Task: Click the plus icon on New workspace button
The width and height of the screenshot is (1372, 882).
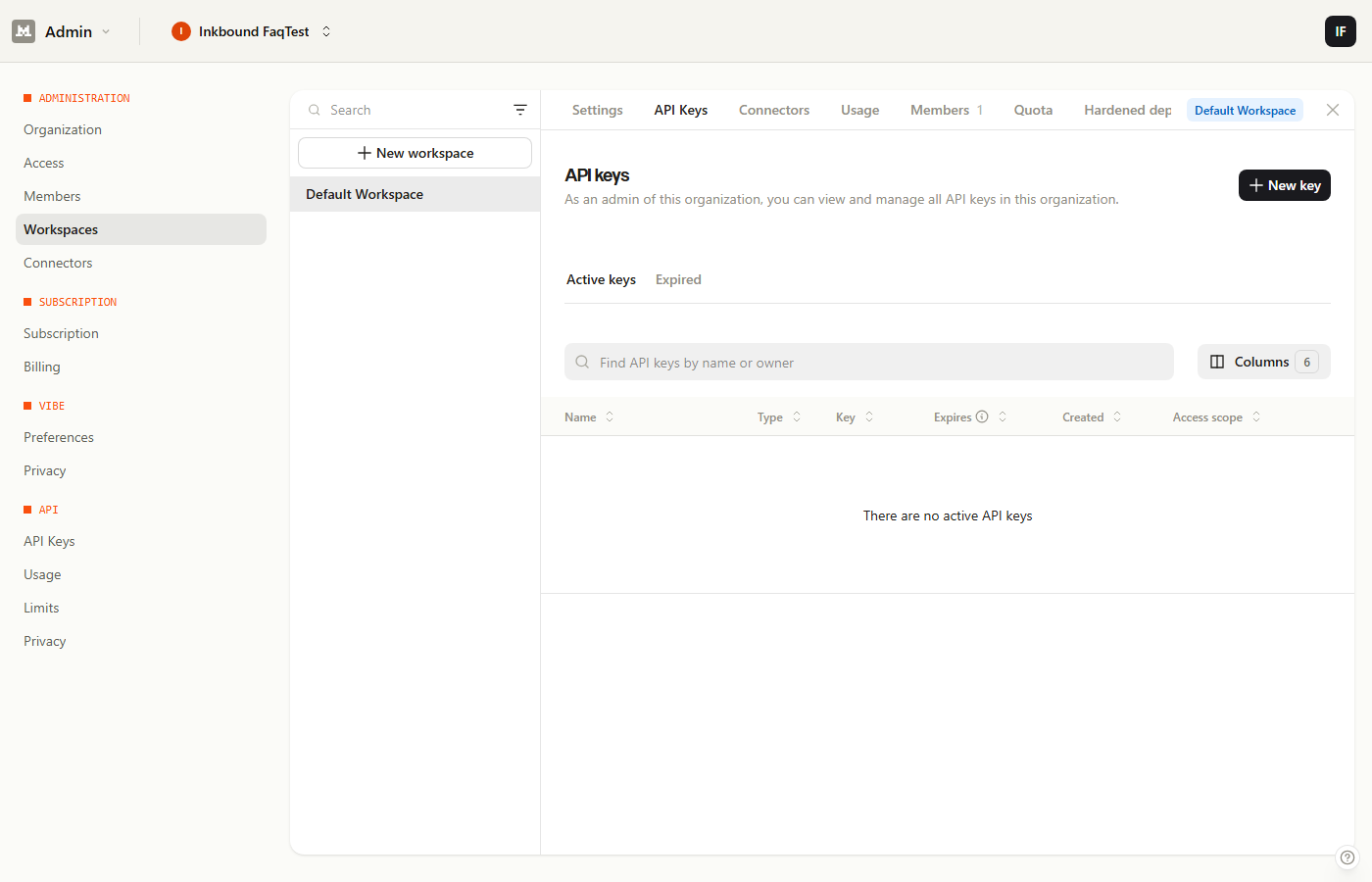Action: [x=365, y=153]
